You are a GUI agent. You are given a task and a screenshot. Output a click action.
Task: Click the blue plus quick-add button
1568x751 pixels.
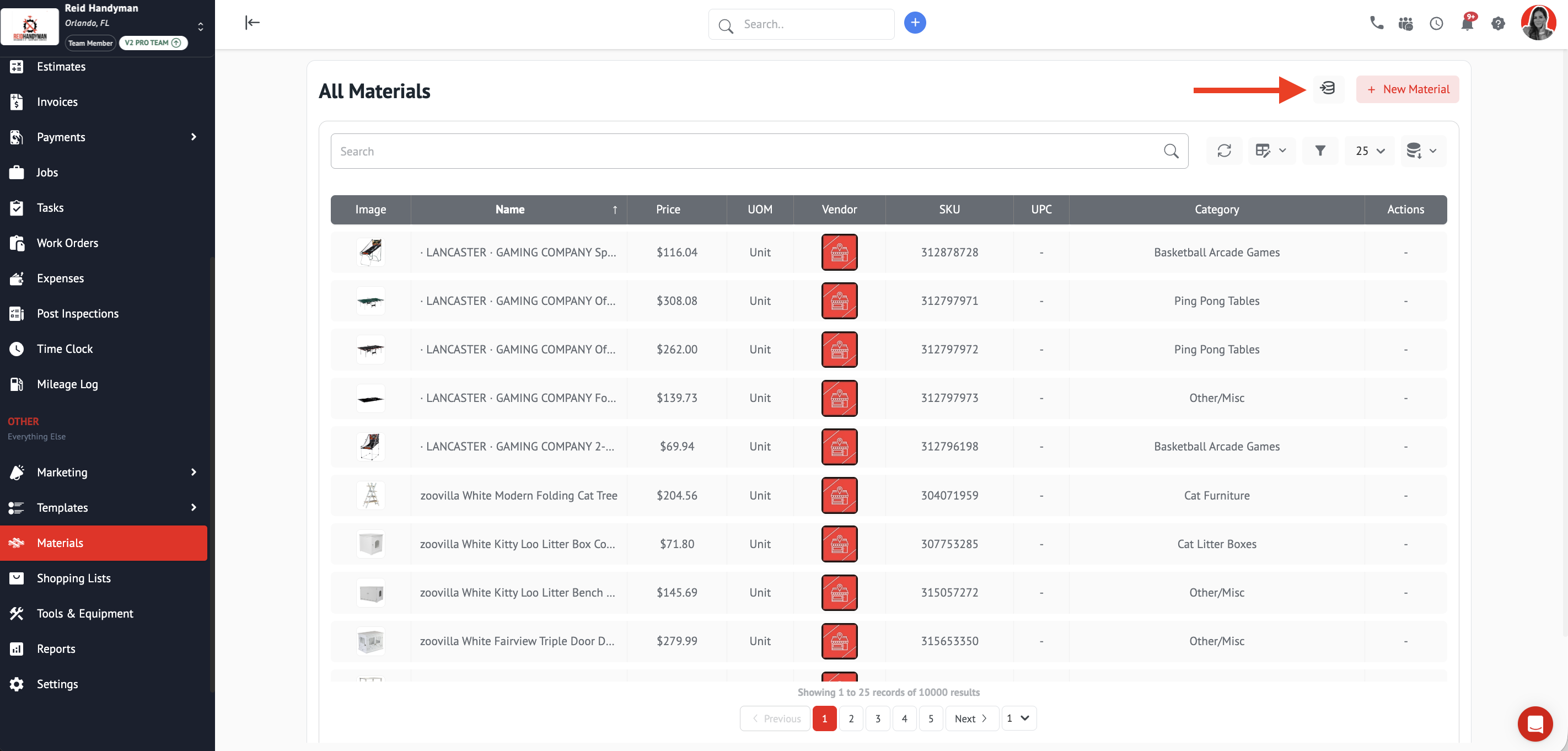tap(914, 23)
